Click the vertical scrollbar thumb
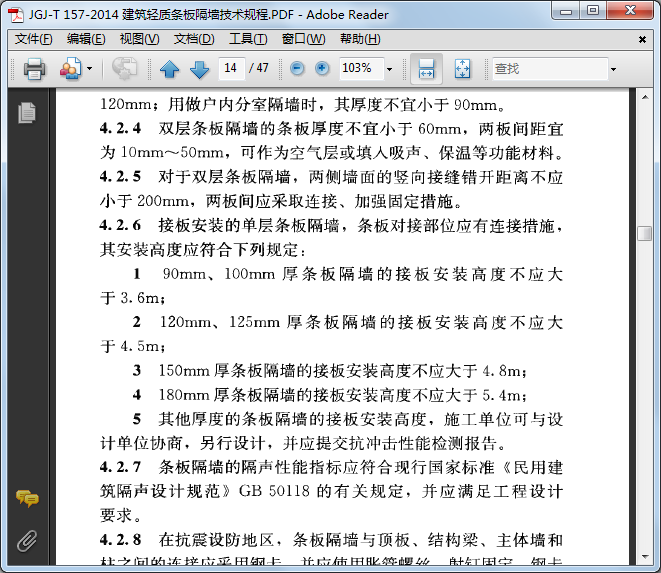This screenshot has width=661, height=573. 645,233
